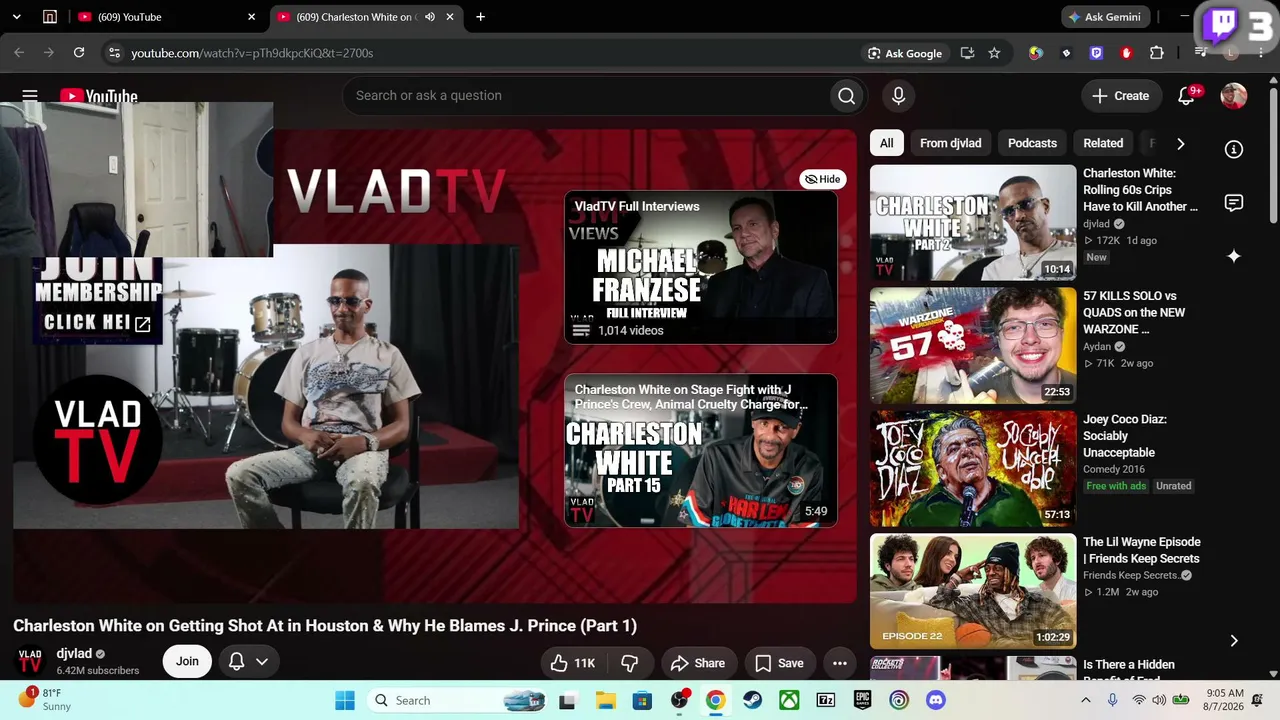The width and height of the screenshot is (1280, 720).
Task: Share the video
Action: tap(698, 663)
